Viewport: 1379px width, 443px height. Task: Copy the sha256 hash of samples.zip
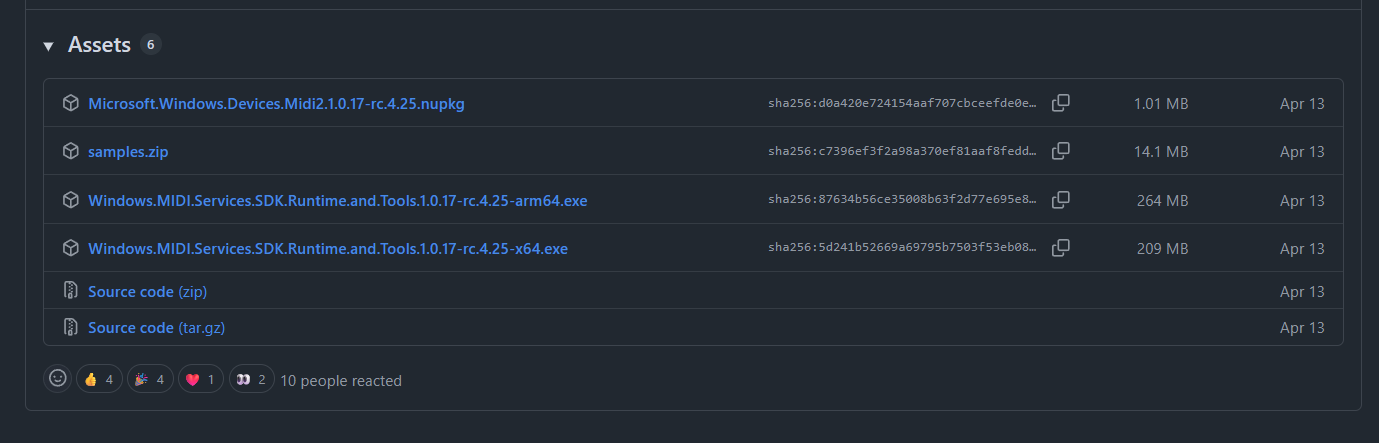(x=1061, y=151)
